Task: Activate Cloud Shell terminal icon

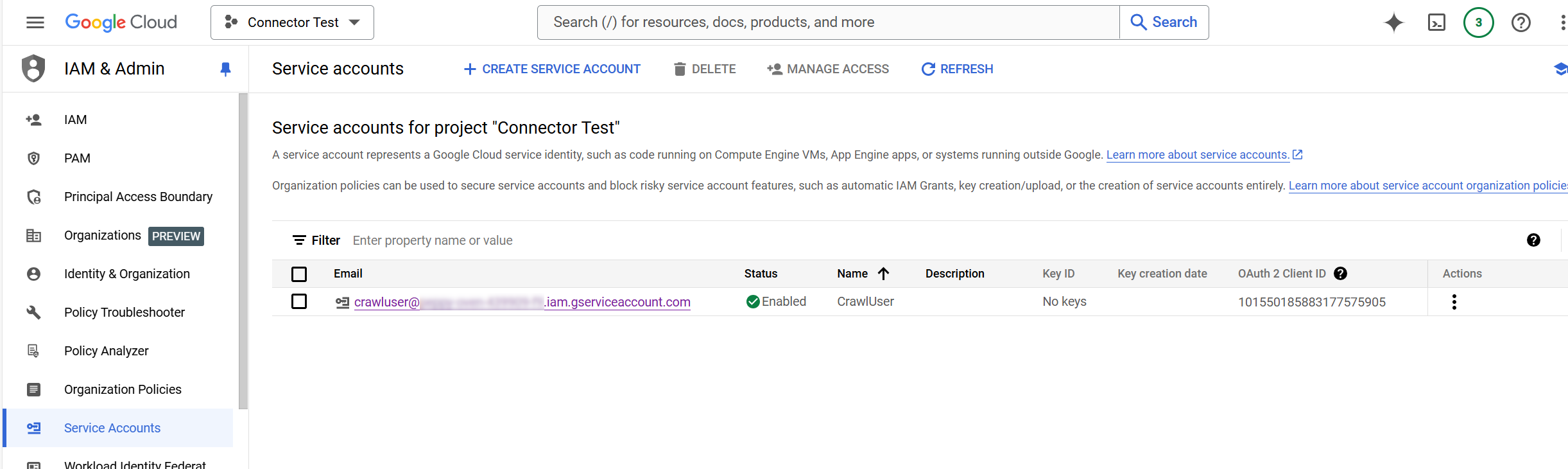Action: (1436, 22)
